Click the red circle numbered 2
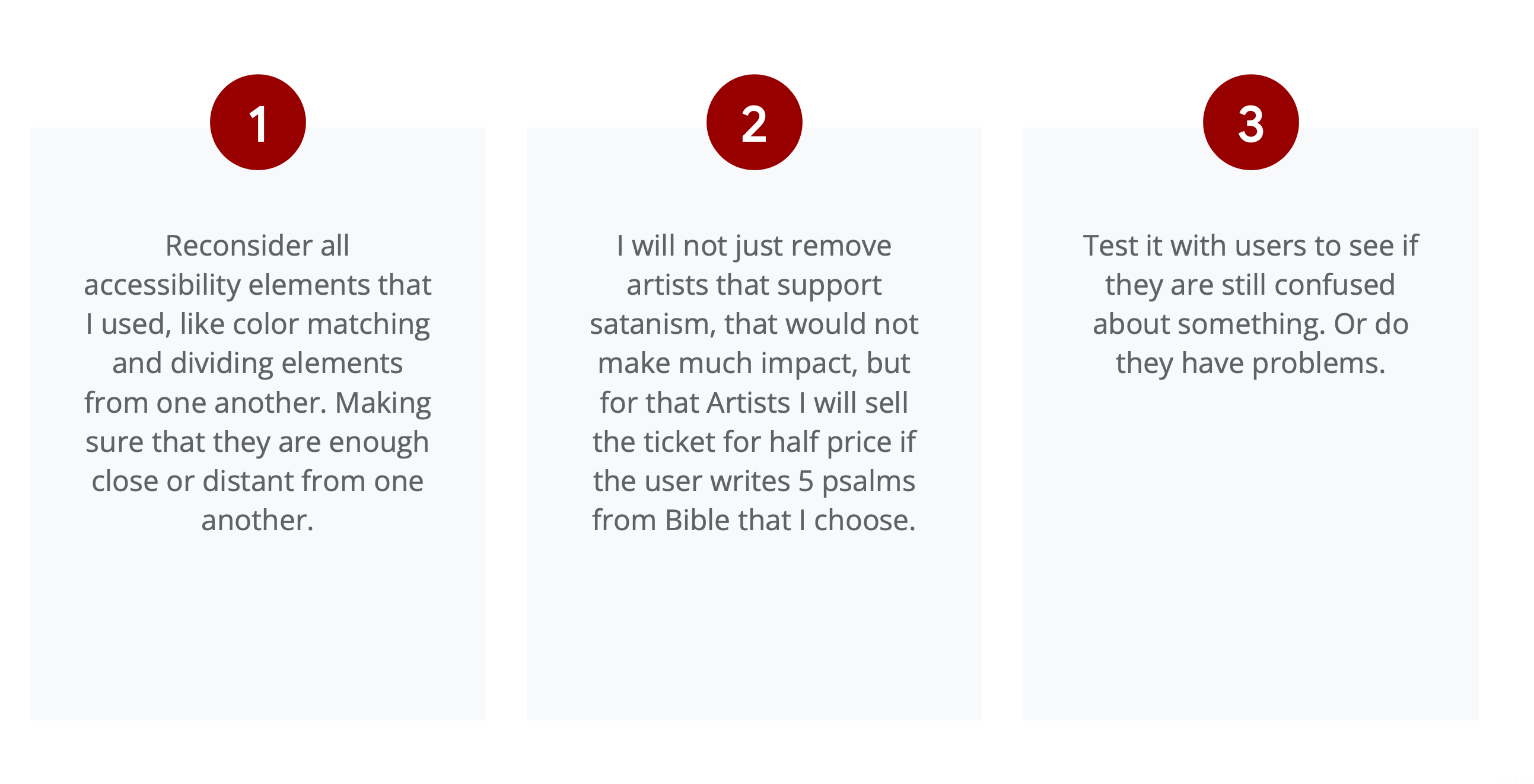This screenshot has height=784, width=1534. point(754,123)
